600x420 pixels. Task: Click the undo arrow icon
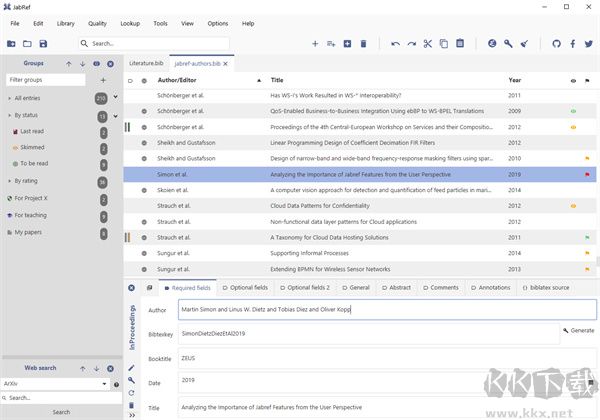395,44
